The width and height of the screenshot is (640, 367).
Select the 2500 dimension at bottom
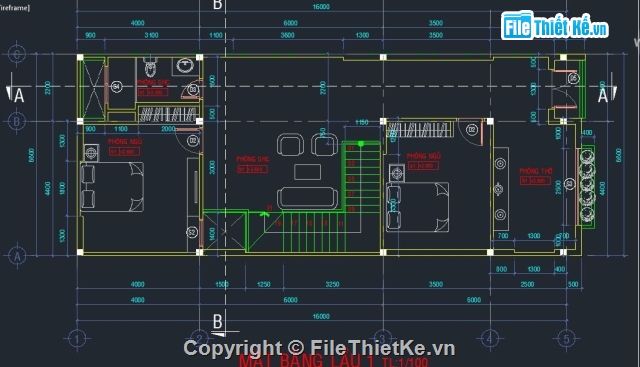click(527, 284)
